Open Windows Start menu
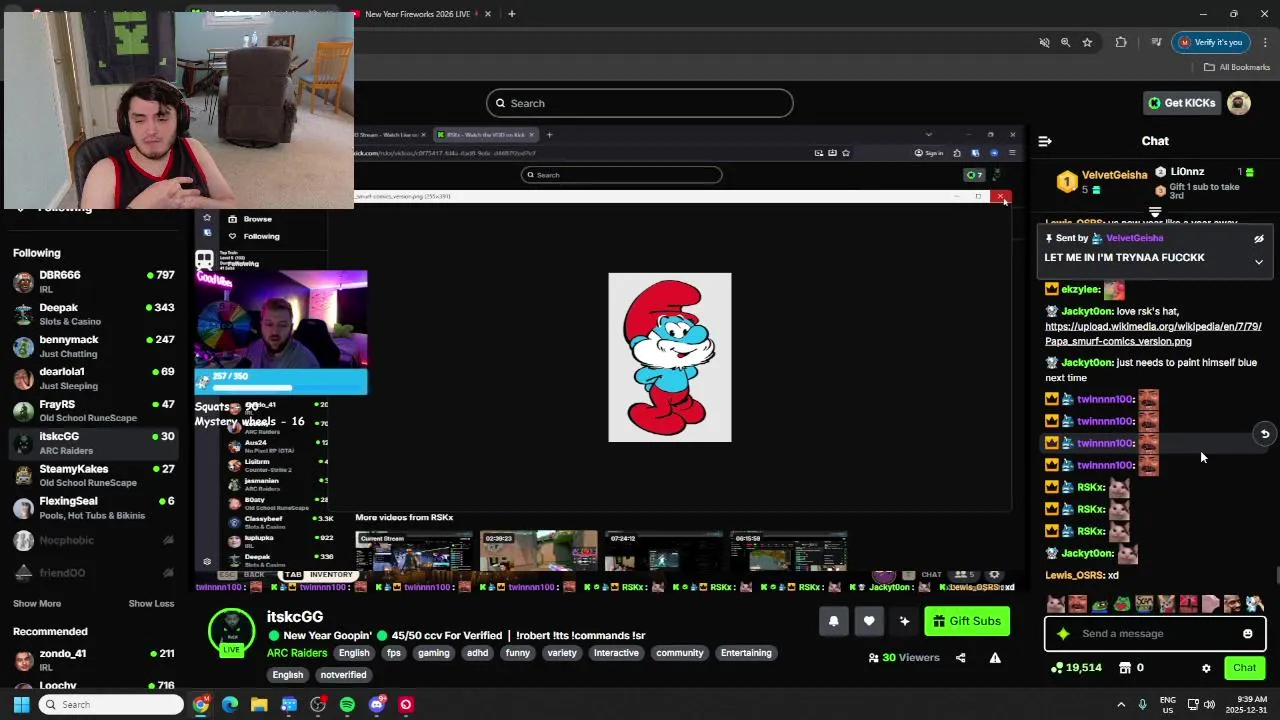Image resolution: width=1280 pixels, height=720 pixels. [21, 705]
